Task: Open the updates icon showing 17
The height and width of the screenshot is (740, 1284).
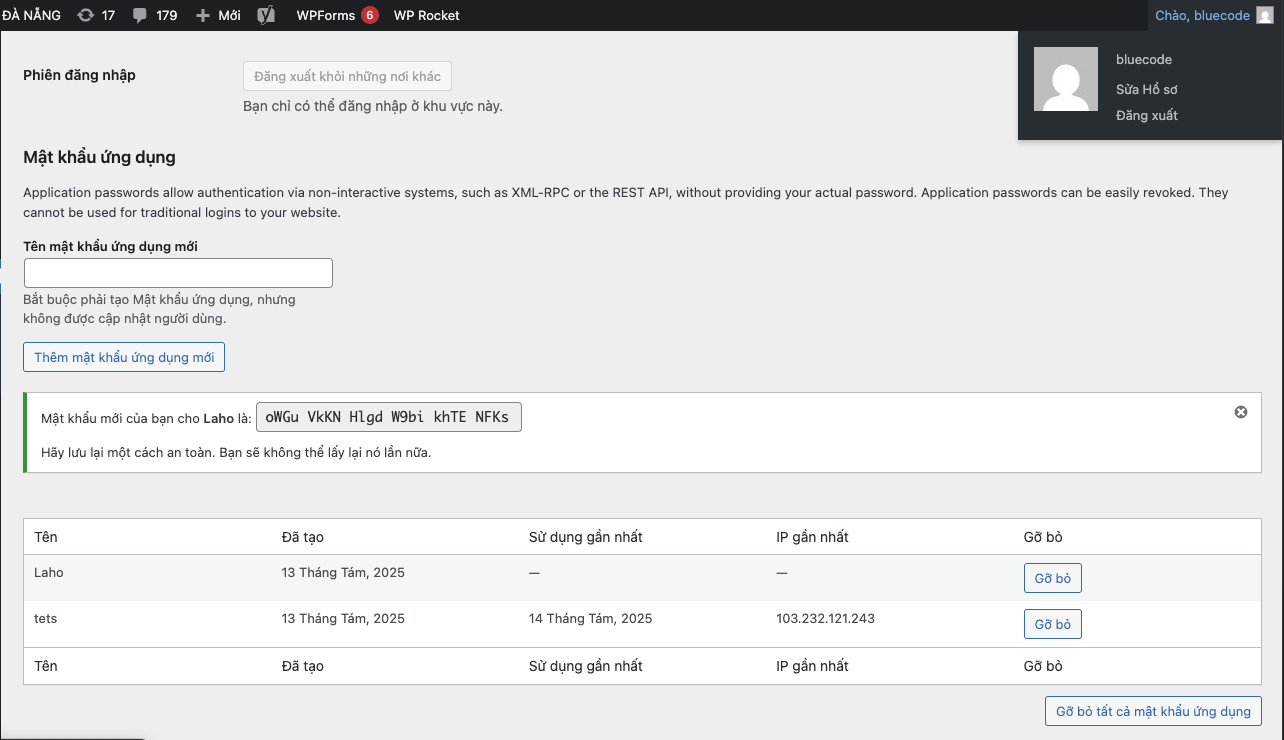Action: [x=96, y=15]
